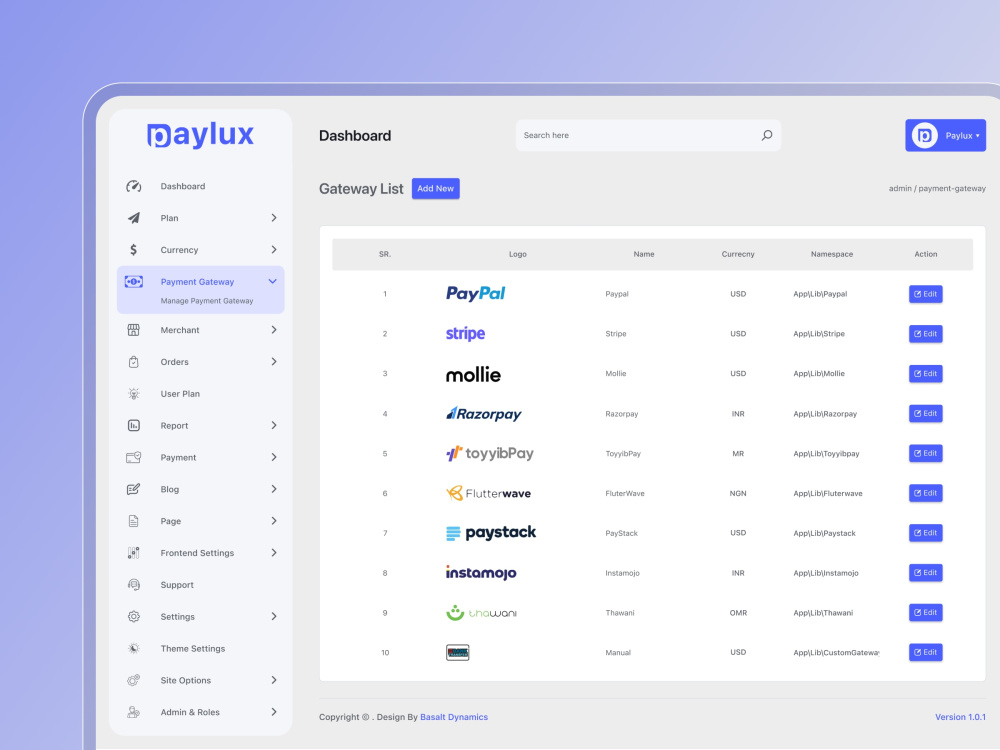
Task: Click the Search here input field
Action: click(x=648, y=135)
